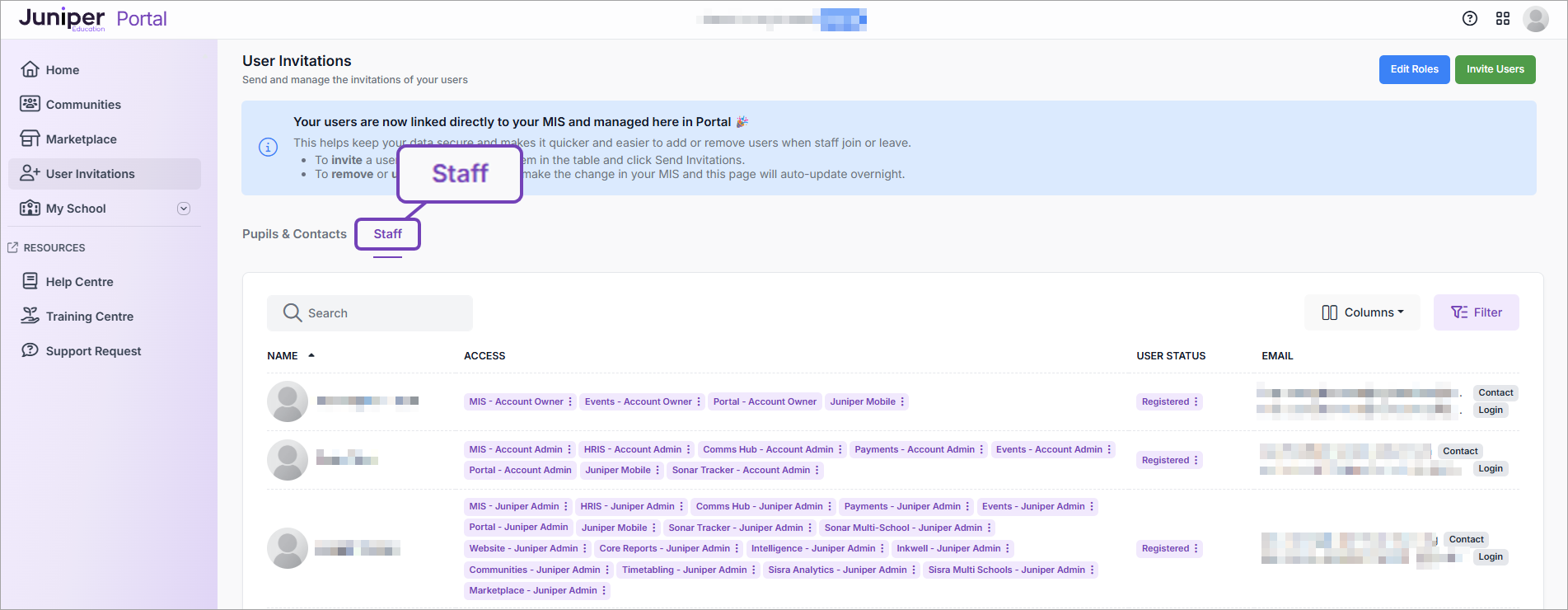Click the EMAIL column header
The width and height of the screenshot is (1568, 610).
click(x=1277, y=356)
